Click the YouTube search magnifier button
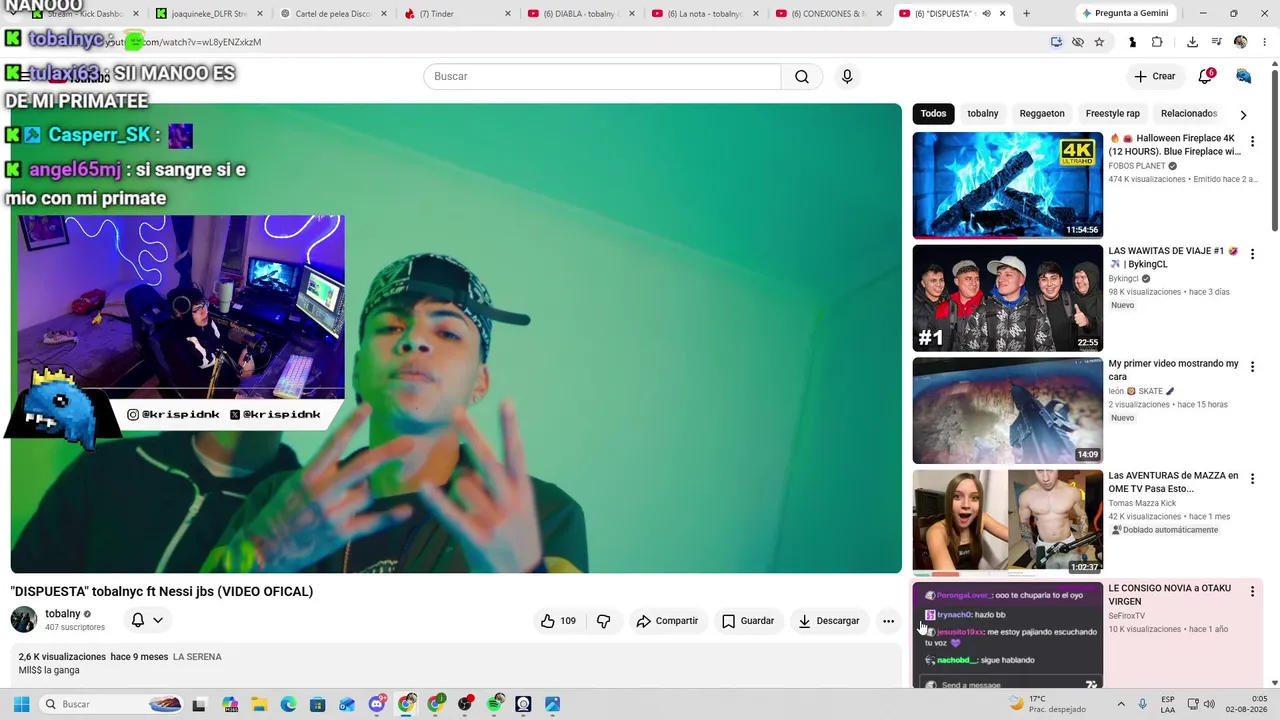The image size is (1280, 720). (x=802, y=77)
